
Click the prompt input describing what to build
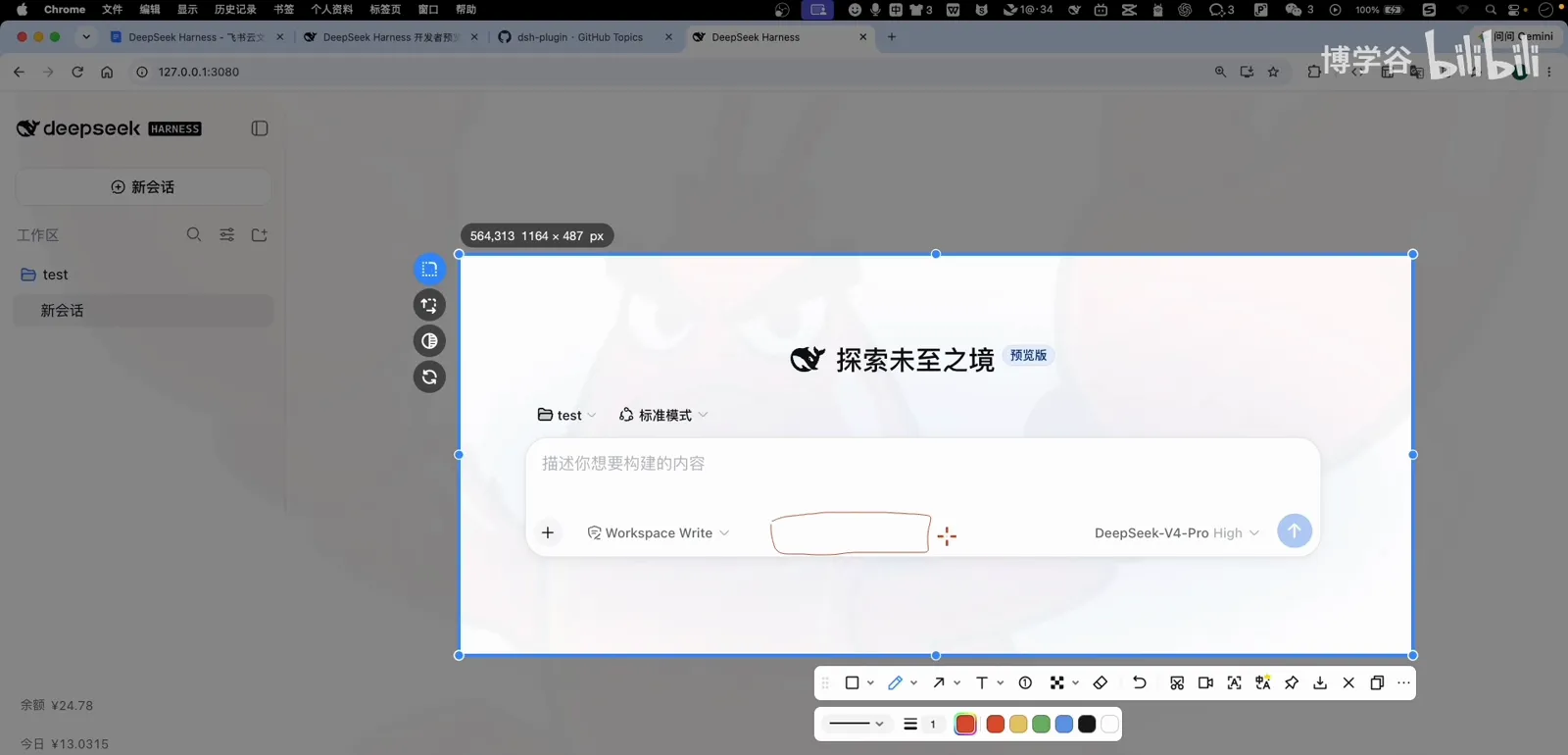[x=922, y=464]
